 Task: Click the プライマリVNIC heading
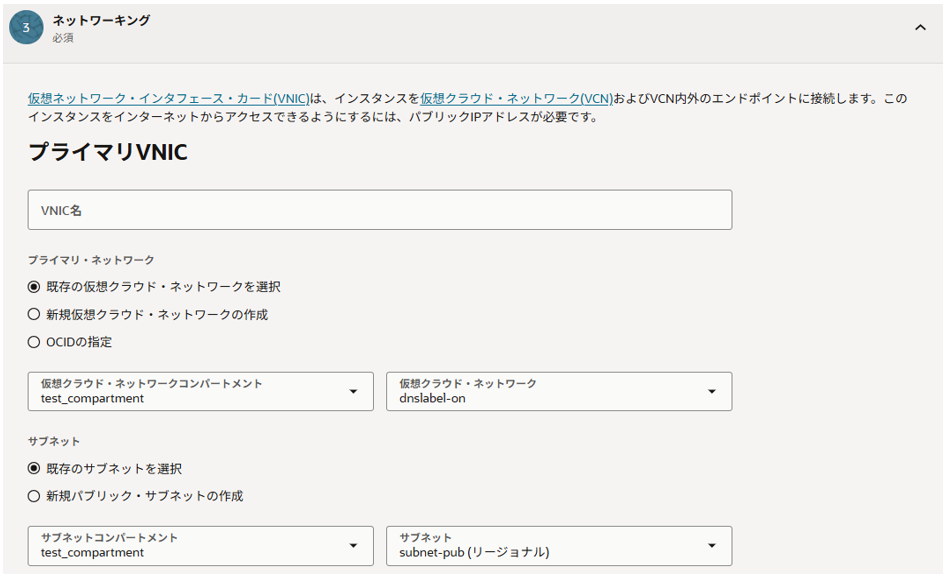[108, 153]
